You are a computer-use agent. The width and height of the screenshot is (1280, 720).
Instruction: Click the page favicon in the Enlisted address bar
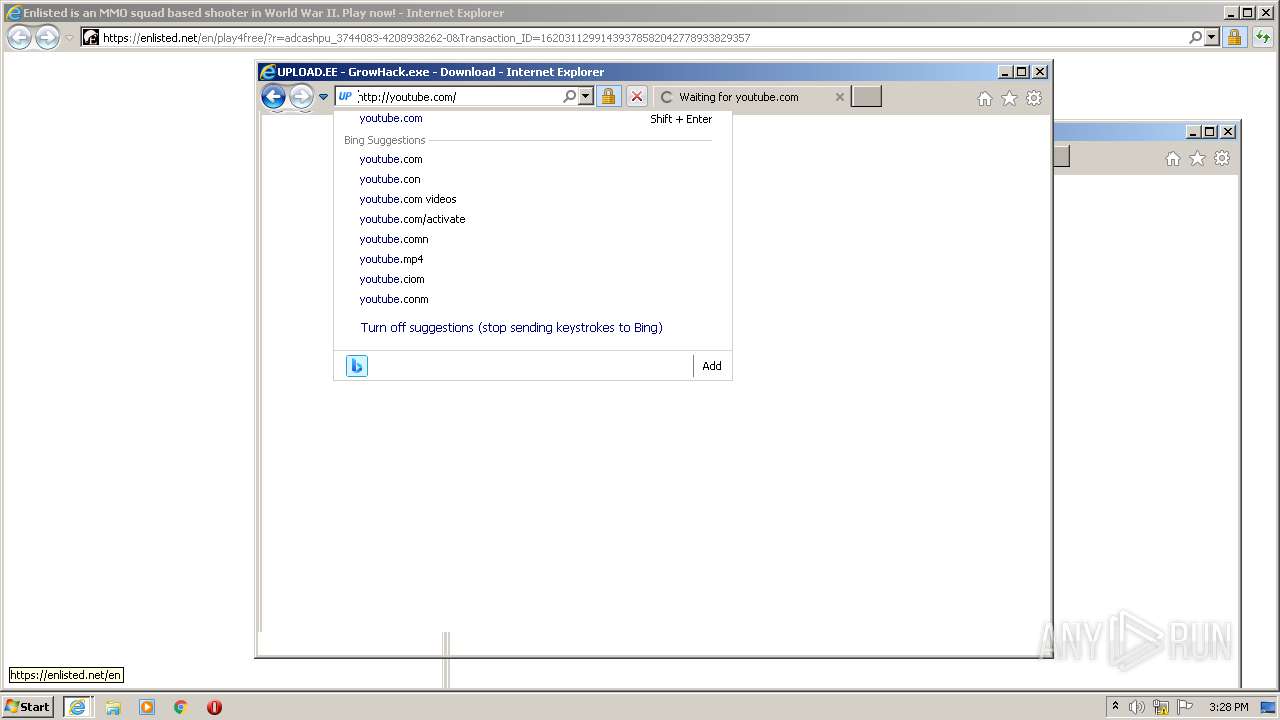pyautogui.click(x=90, y=38)
